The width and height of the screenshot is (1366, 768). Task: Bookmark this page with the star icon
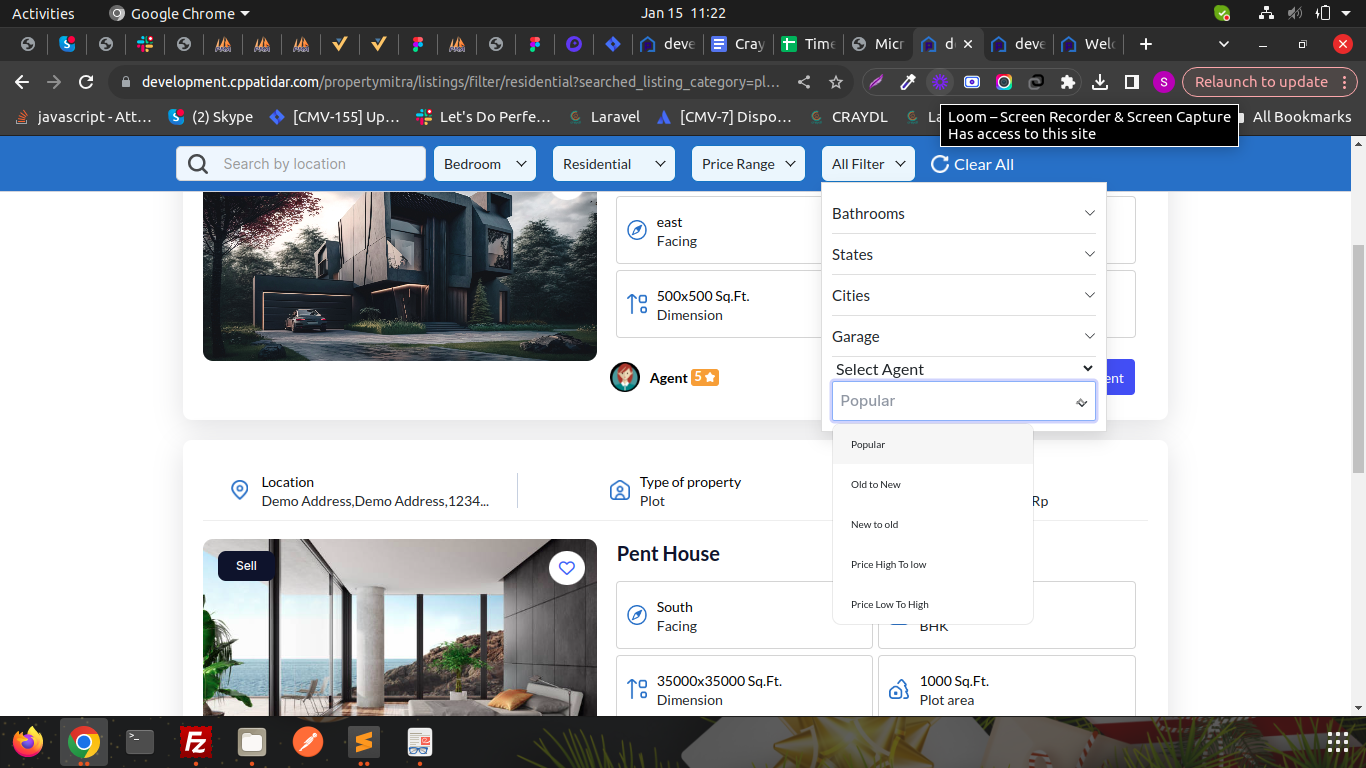tap(836, 82)
